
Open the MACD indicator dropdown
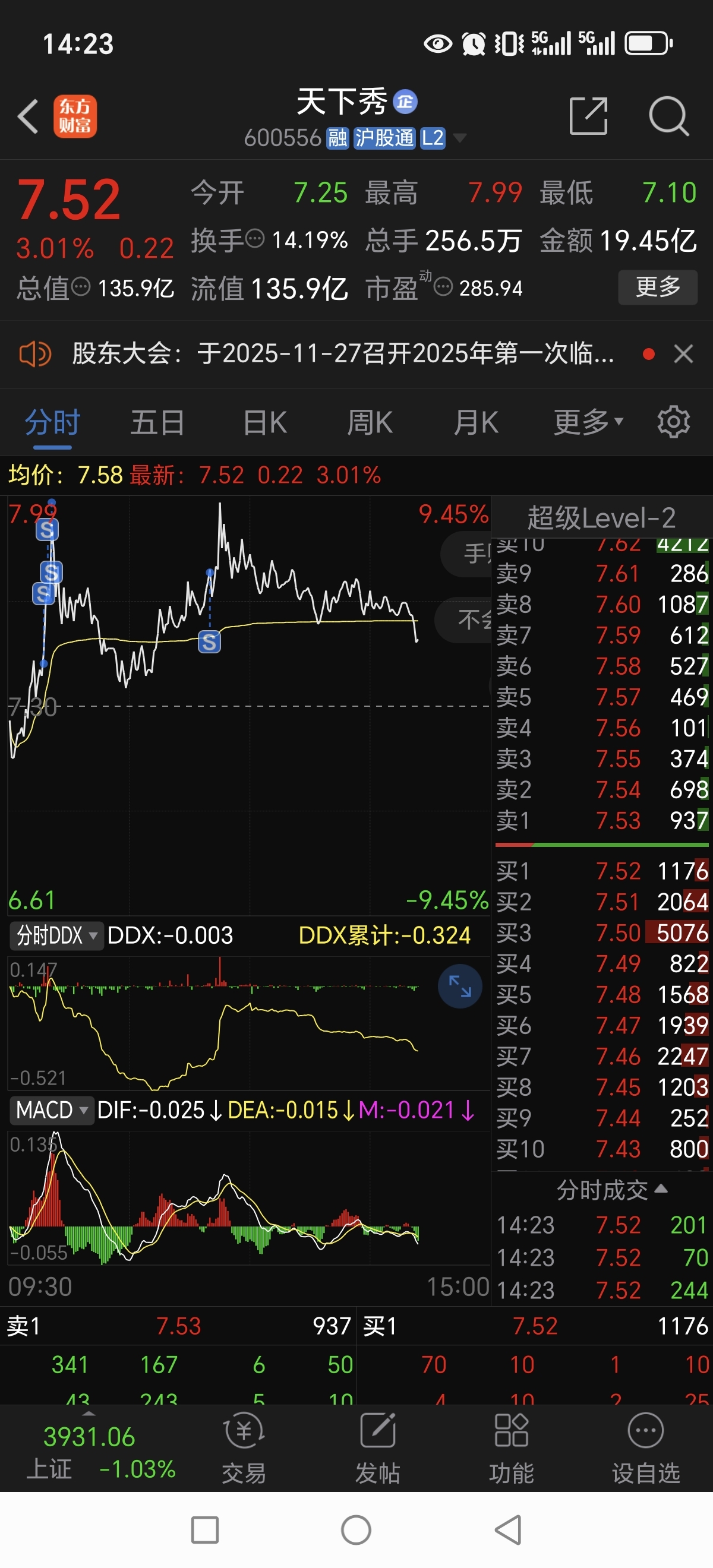[51, 1109]
